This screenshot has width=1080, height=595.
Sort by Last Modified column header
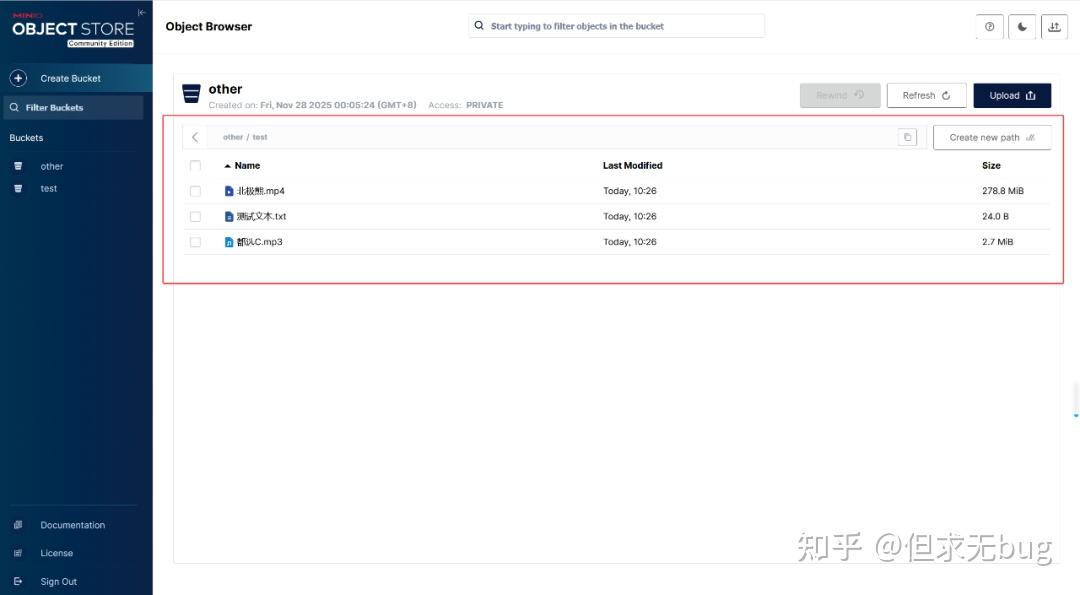coord(632,165)
